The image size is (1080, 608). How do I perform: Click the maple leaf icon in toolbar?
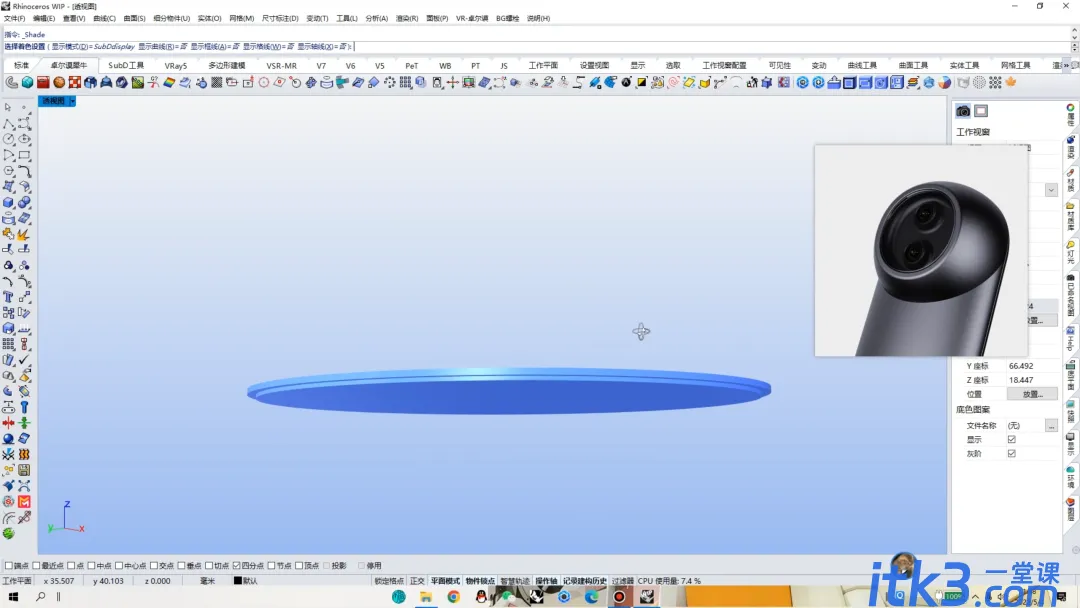[1010, 83]
